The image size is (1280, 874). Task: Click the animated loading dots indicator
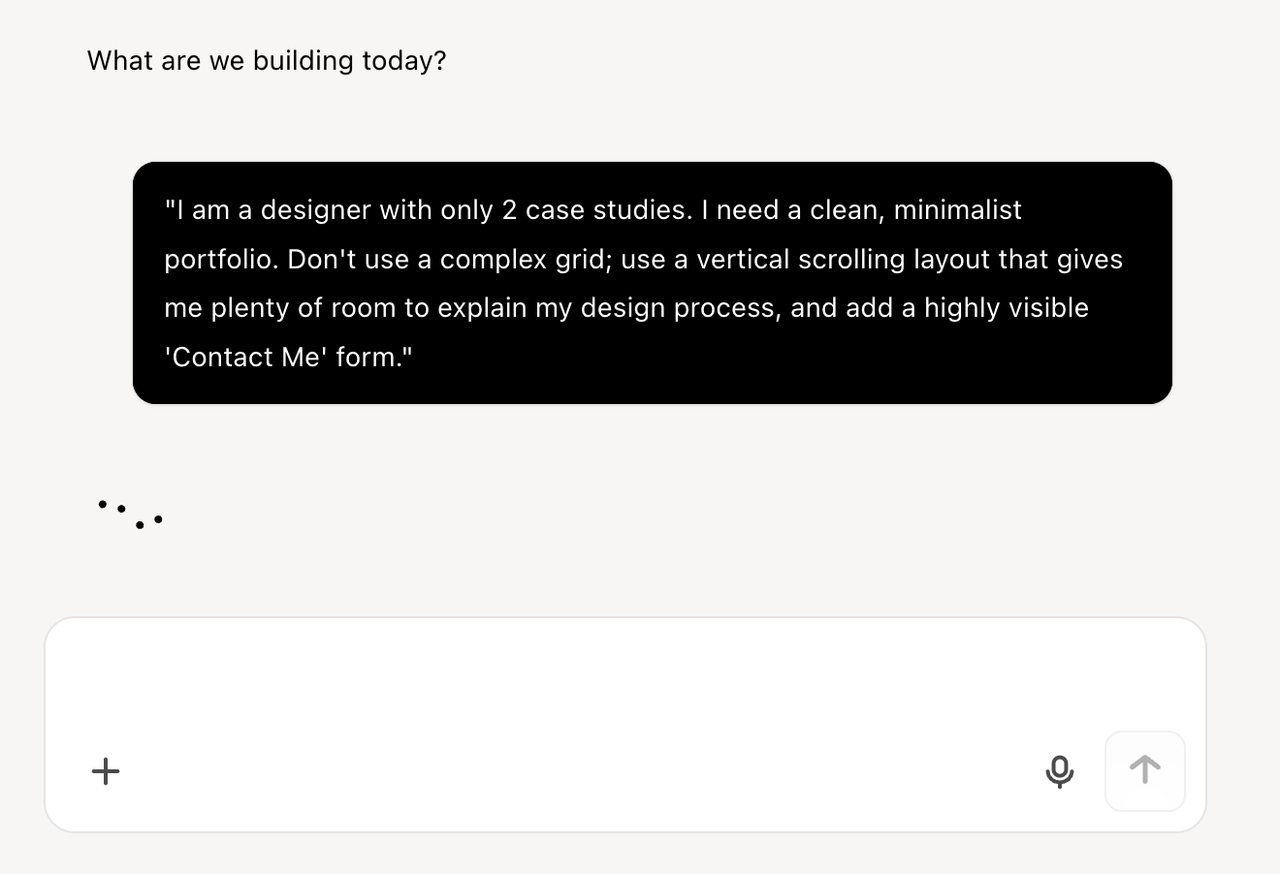(130, 514)
